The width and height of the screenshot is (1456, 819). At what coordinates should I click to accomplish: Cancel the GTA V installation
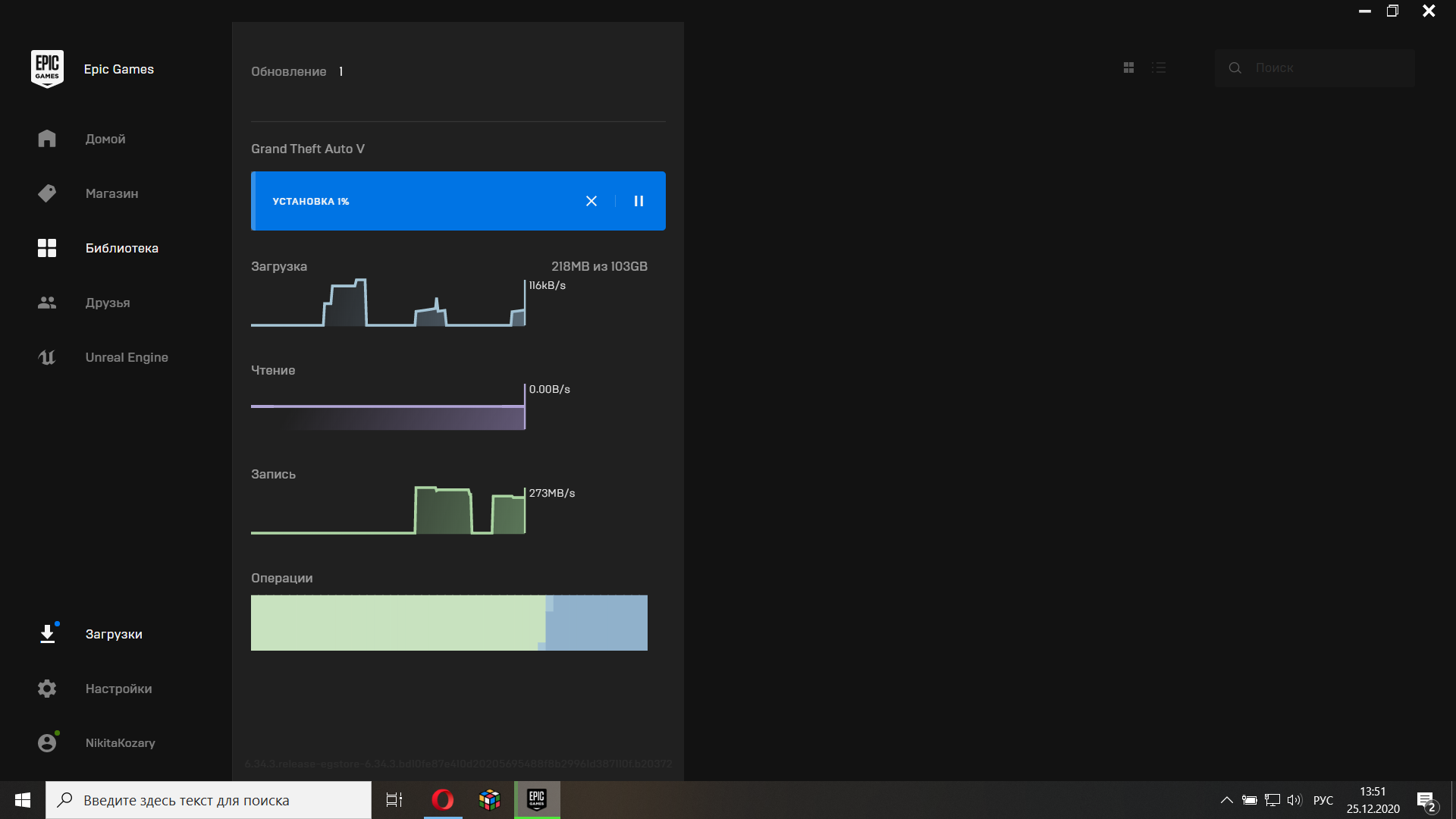pyautogui.click(x=591, y=201)
